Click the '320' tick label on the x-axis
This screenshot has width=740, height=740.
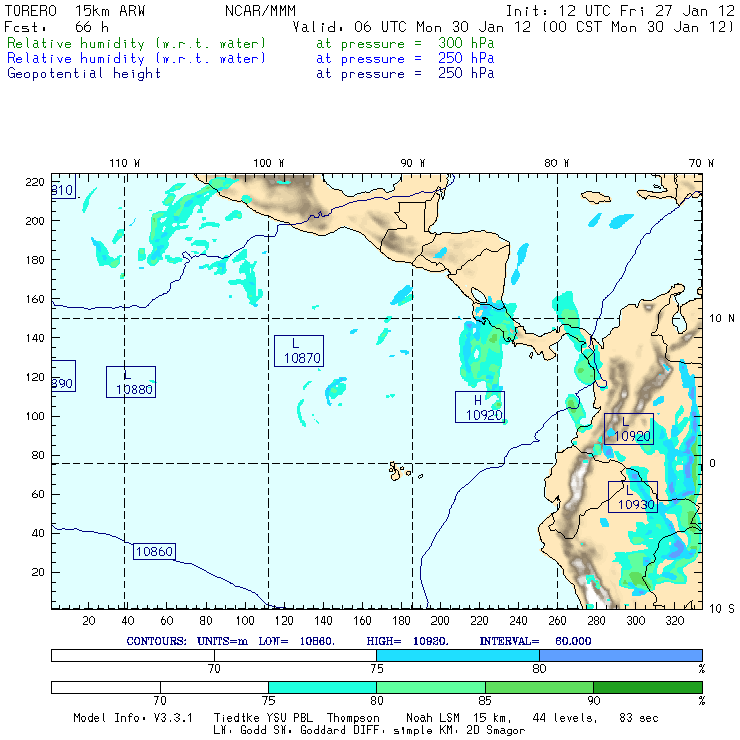click(674, 621)
